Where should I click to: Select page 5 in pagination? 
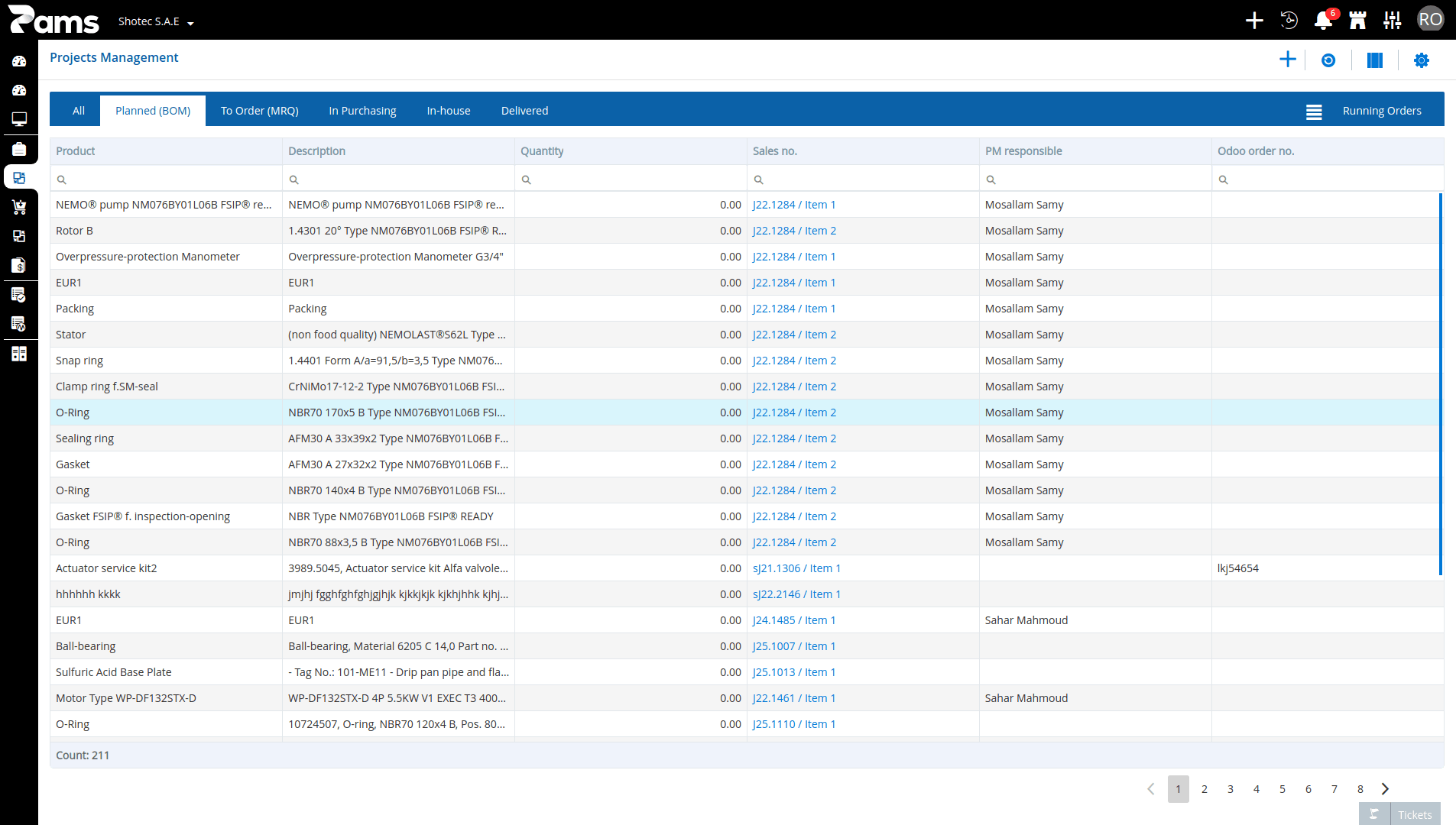(x=1283, y=789)
